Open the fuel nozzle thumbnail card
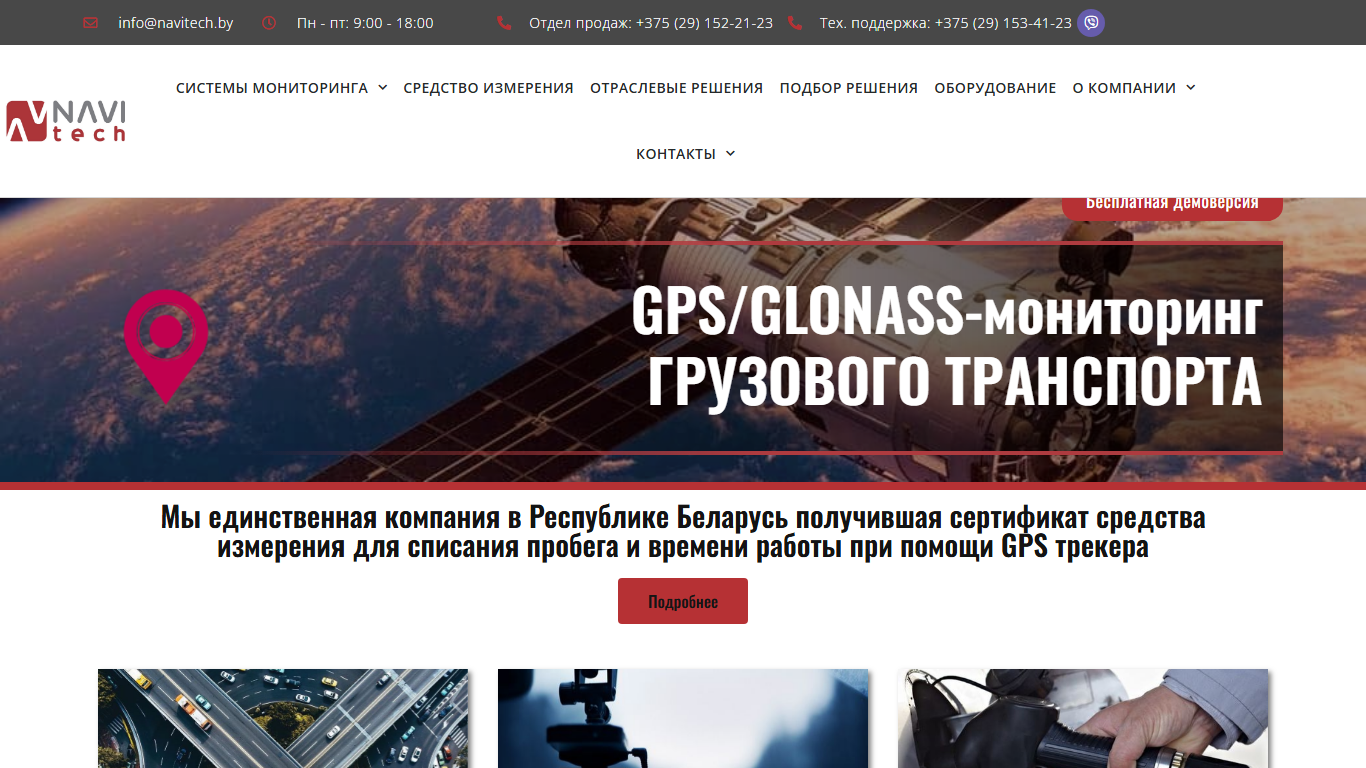The width and height of the screenshot is (1366, 768). (1083, 719)
